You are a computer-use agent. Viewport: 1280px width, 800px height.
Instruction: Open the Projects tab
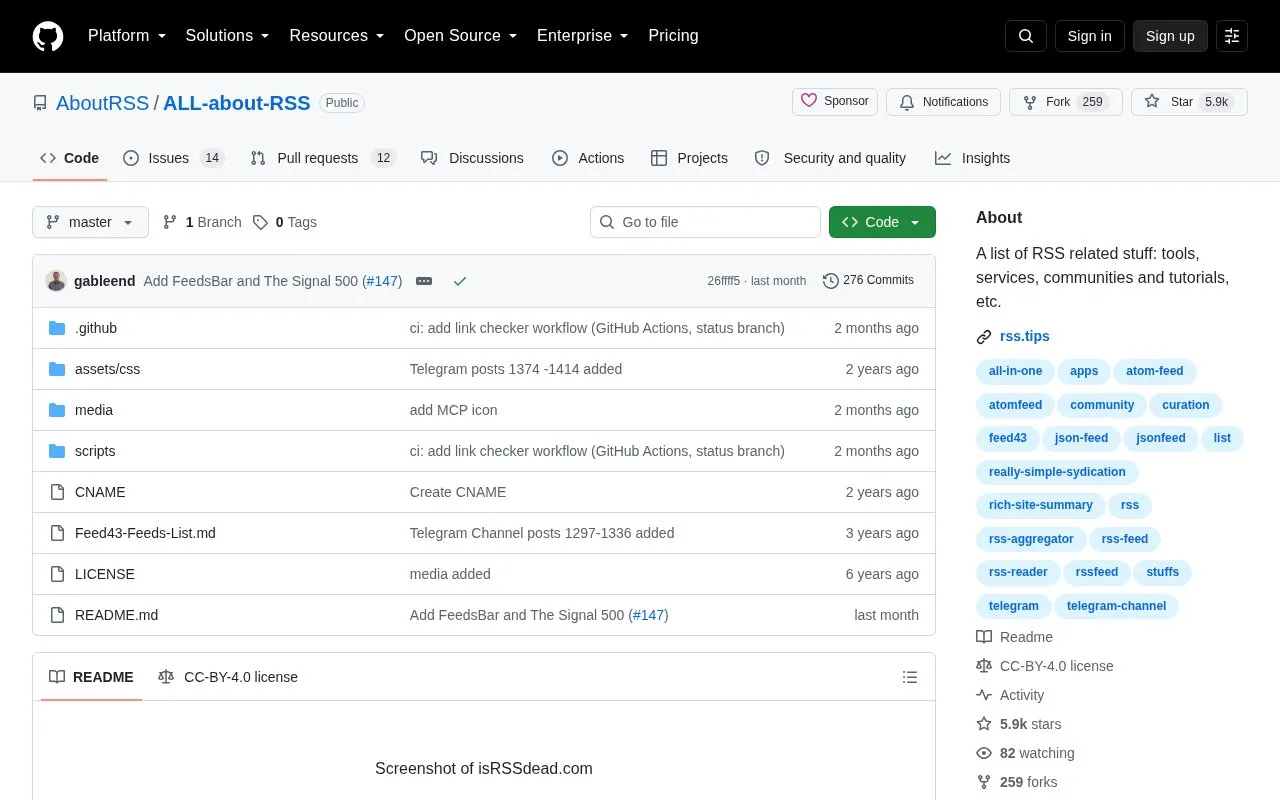[689, 158]
